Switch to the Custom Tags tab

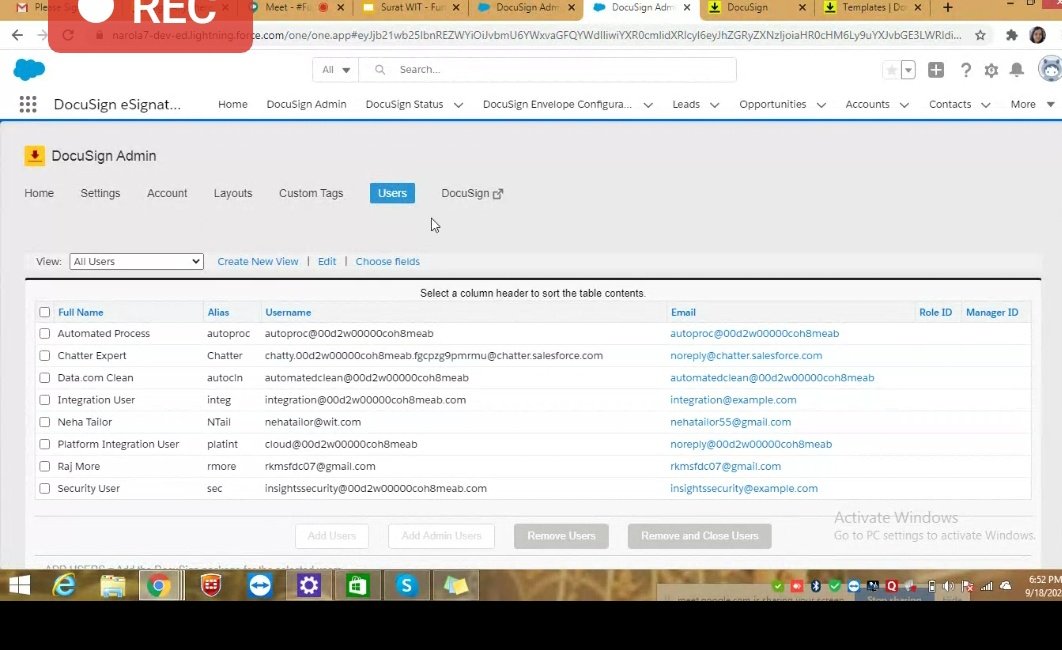pos(311,193)
